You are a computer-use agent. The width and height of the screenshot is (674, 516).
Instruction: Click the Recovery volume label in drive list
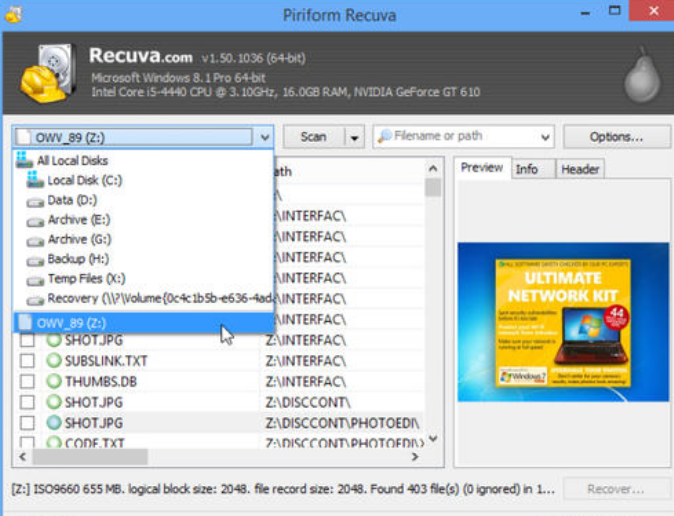[160, 298]
